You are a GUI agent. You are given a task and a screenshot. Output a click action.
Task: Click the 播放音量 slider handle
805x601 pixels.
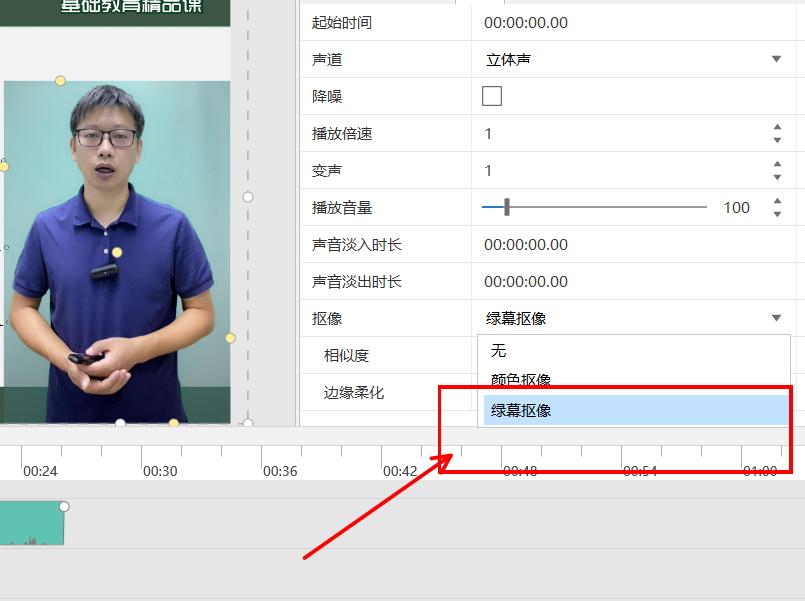pyautogui.click(x=507, y=207)
